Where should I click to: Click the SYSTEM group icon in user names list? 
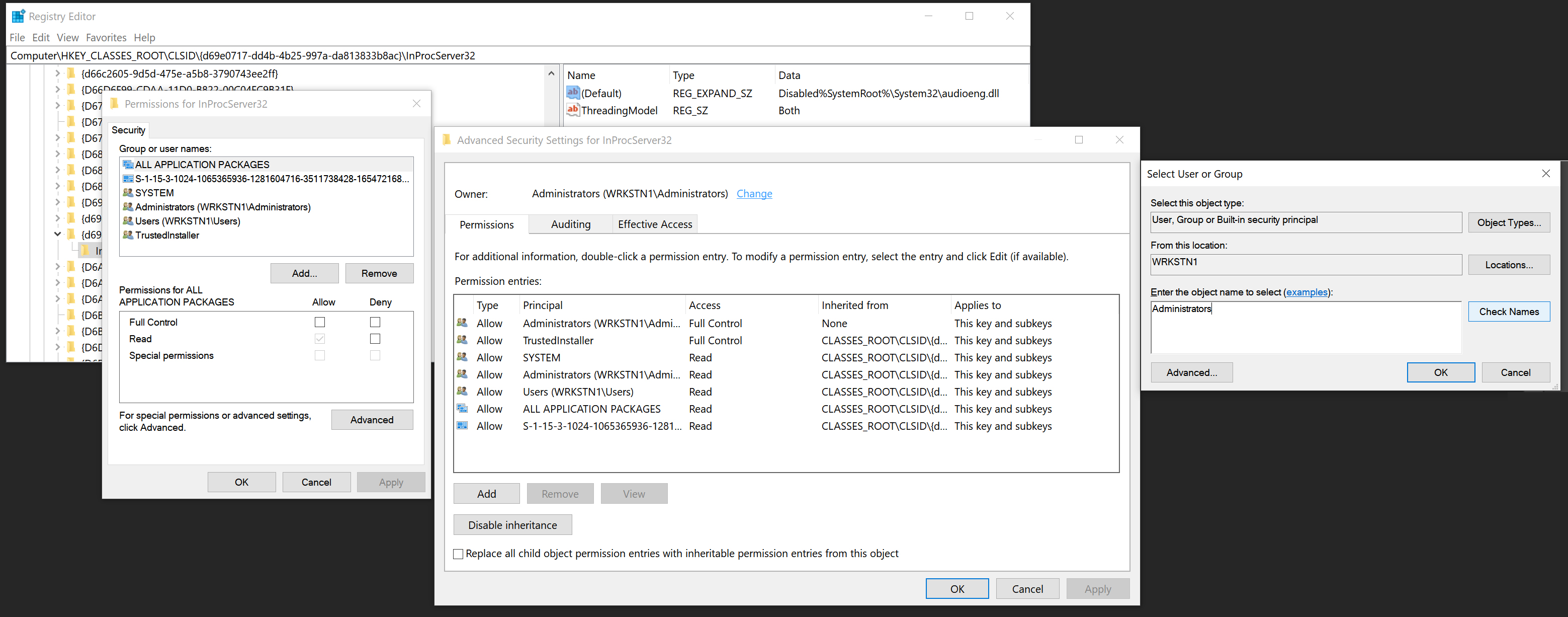tap(128, 192)
